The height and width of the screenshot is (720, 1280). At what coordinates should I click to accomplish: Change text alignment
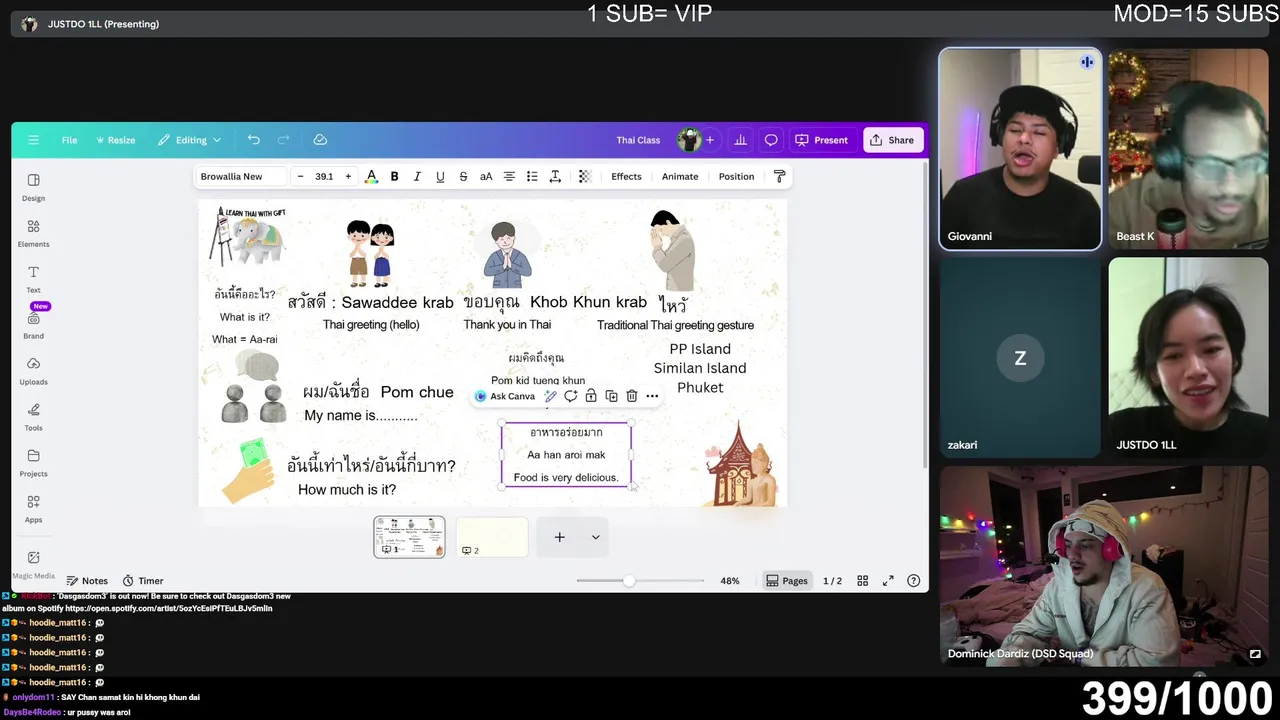(509, 176)
